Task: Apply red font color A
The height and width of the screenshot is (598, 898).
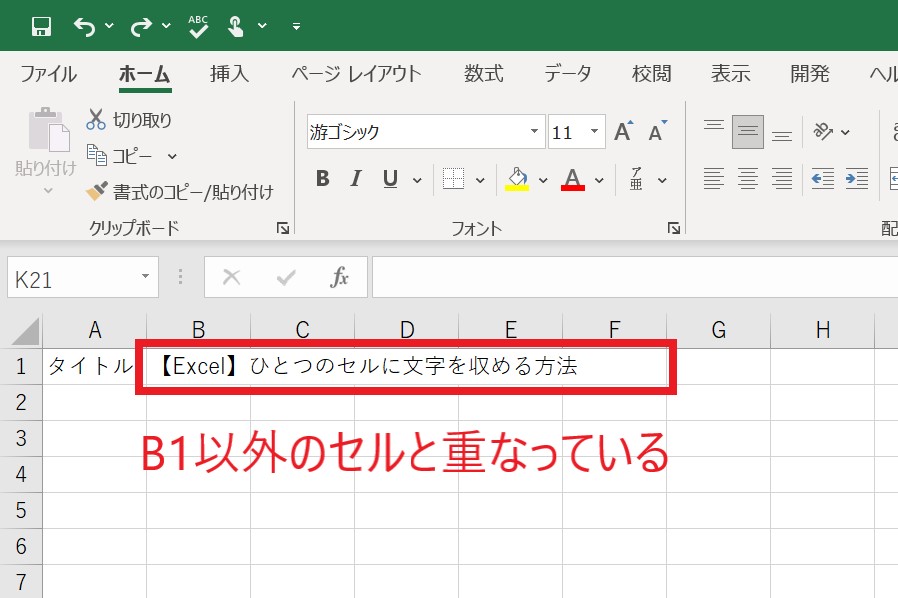Action: pos(573,179)
